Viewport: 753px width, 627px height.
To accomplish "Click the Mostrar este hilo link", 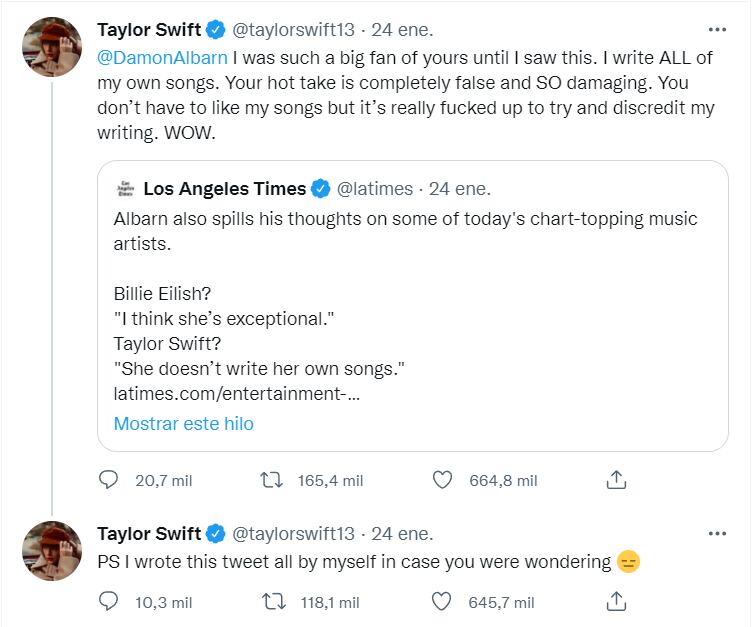I will [x=183, y=424].
